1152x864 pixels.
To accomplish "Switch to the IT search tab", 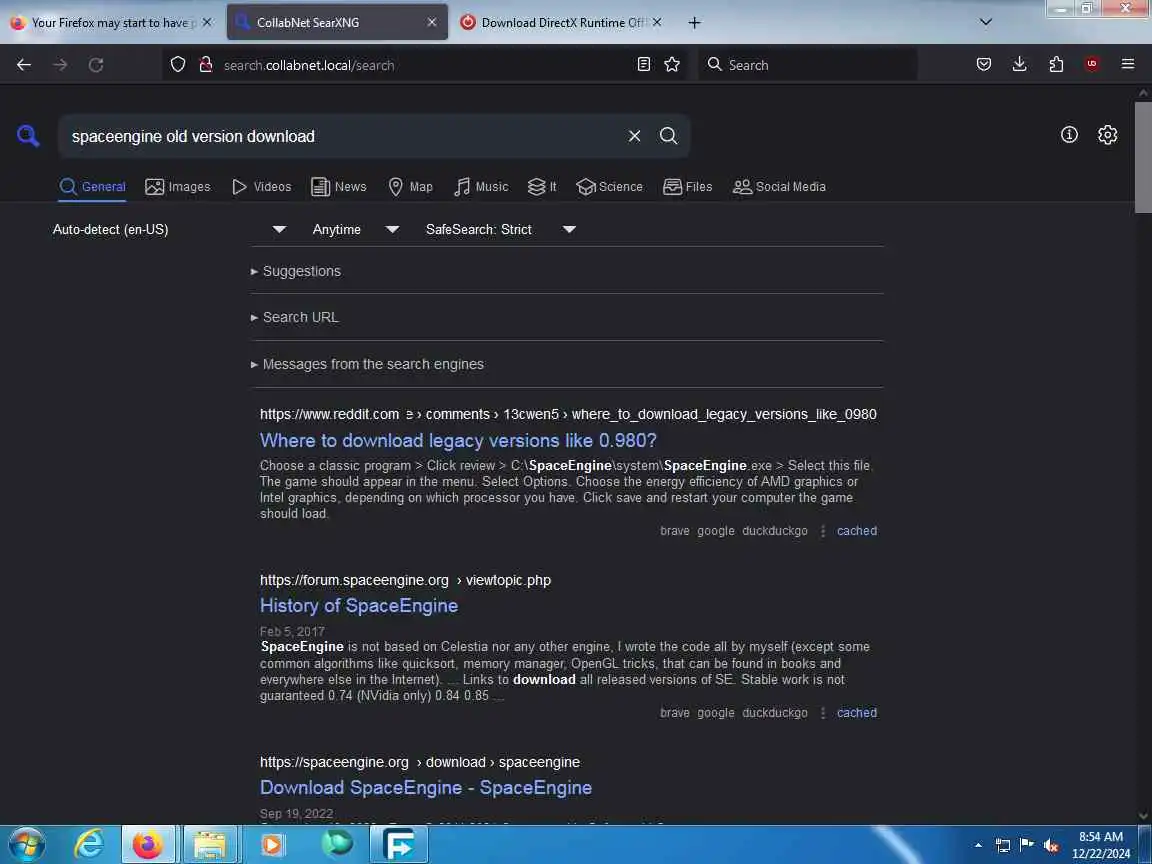I will coord(542,187).
